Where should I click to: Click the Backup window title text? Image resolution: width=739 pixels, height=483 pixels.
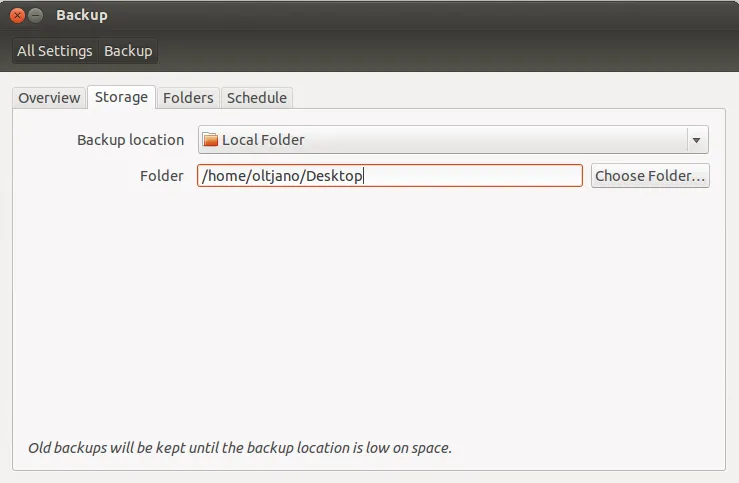[x=82, y=16]
